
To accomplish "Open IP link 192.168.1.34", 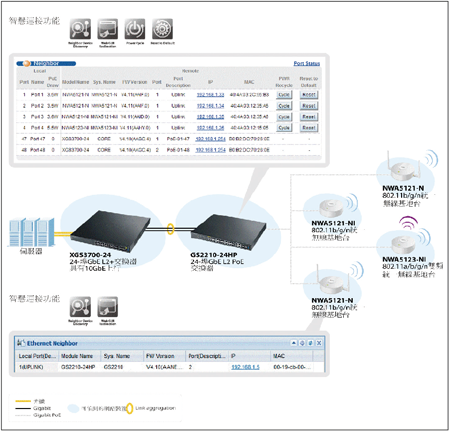I will click(x=210, y=106).
